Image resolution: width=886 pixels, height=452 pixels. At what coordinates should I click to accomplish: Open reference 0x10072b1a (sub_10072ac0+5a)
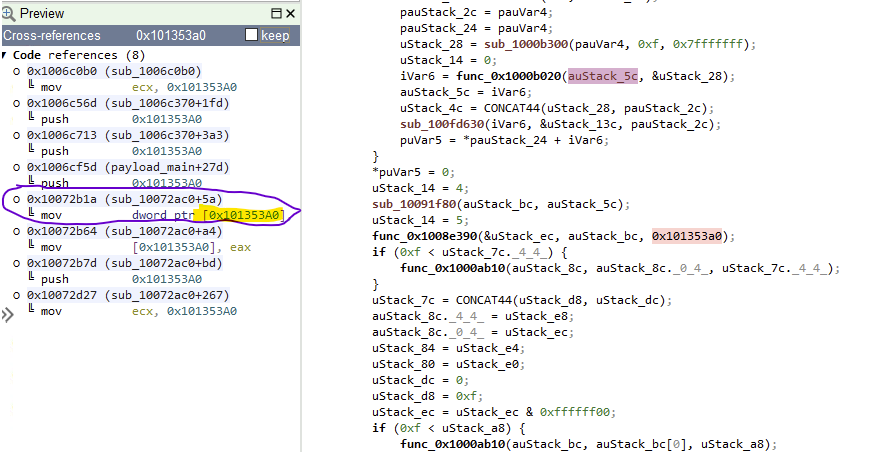[124, 199]
